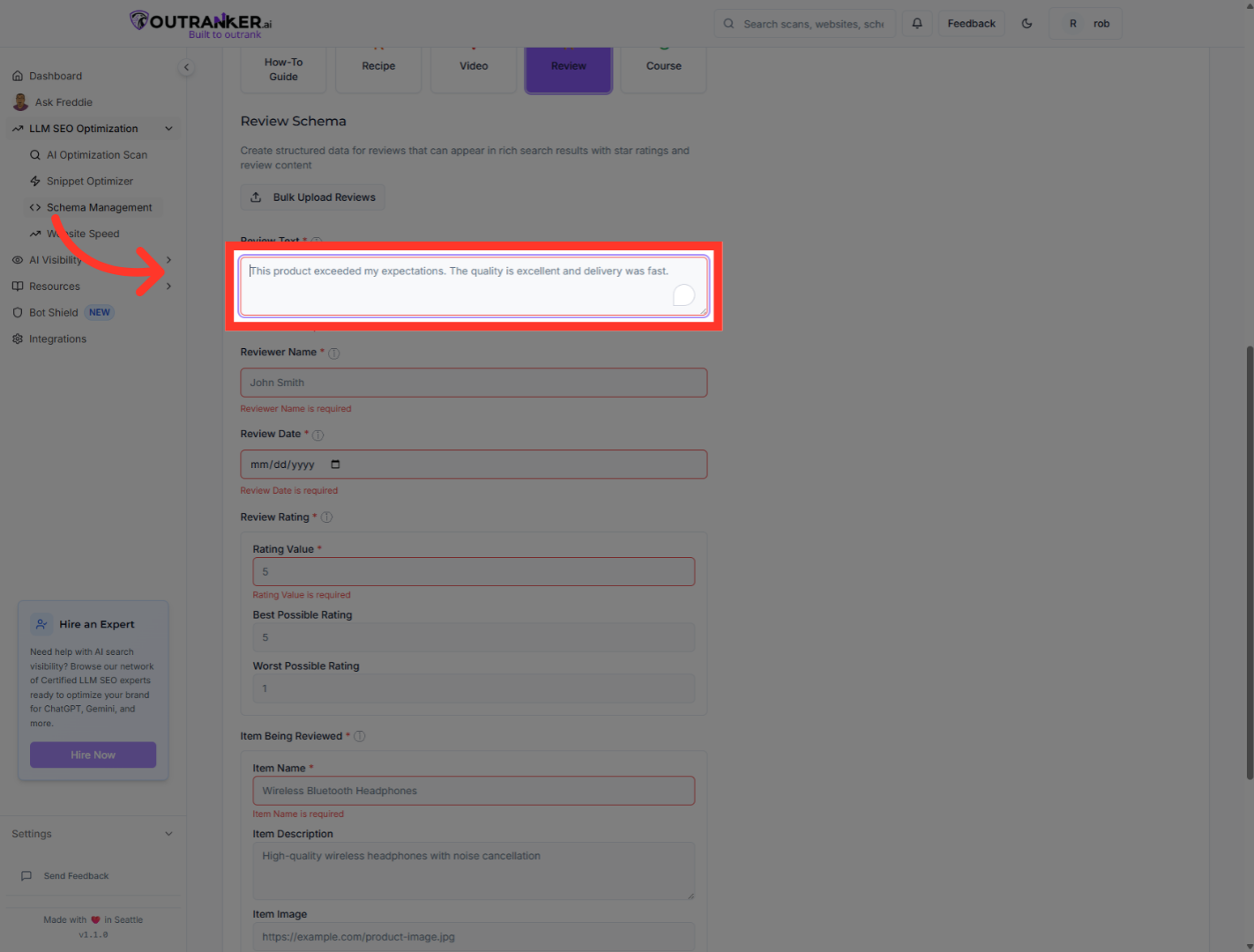The height and width of the screenshot is (952, 1254).
Task: Click the "Built to outrank" tagline
Action: 225,35
